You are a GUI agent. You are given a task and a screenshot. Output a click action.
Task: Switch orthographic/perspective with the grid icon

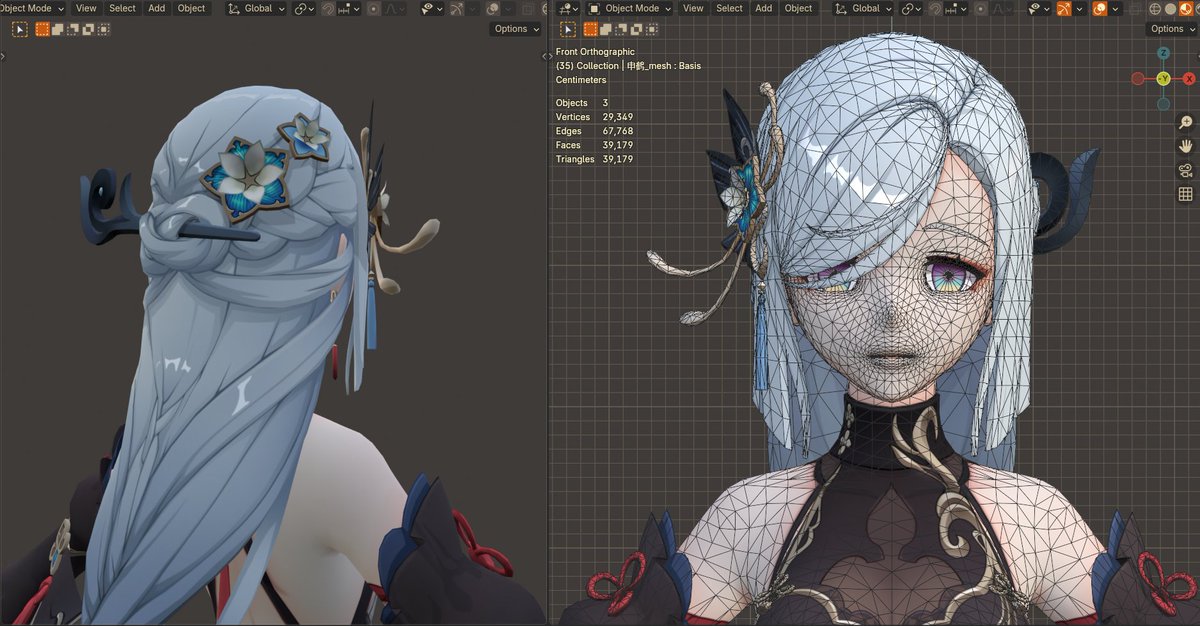(1185, 194)
